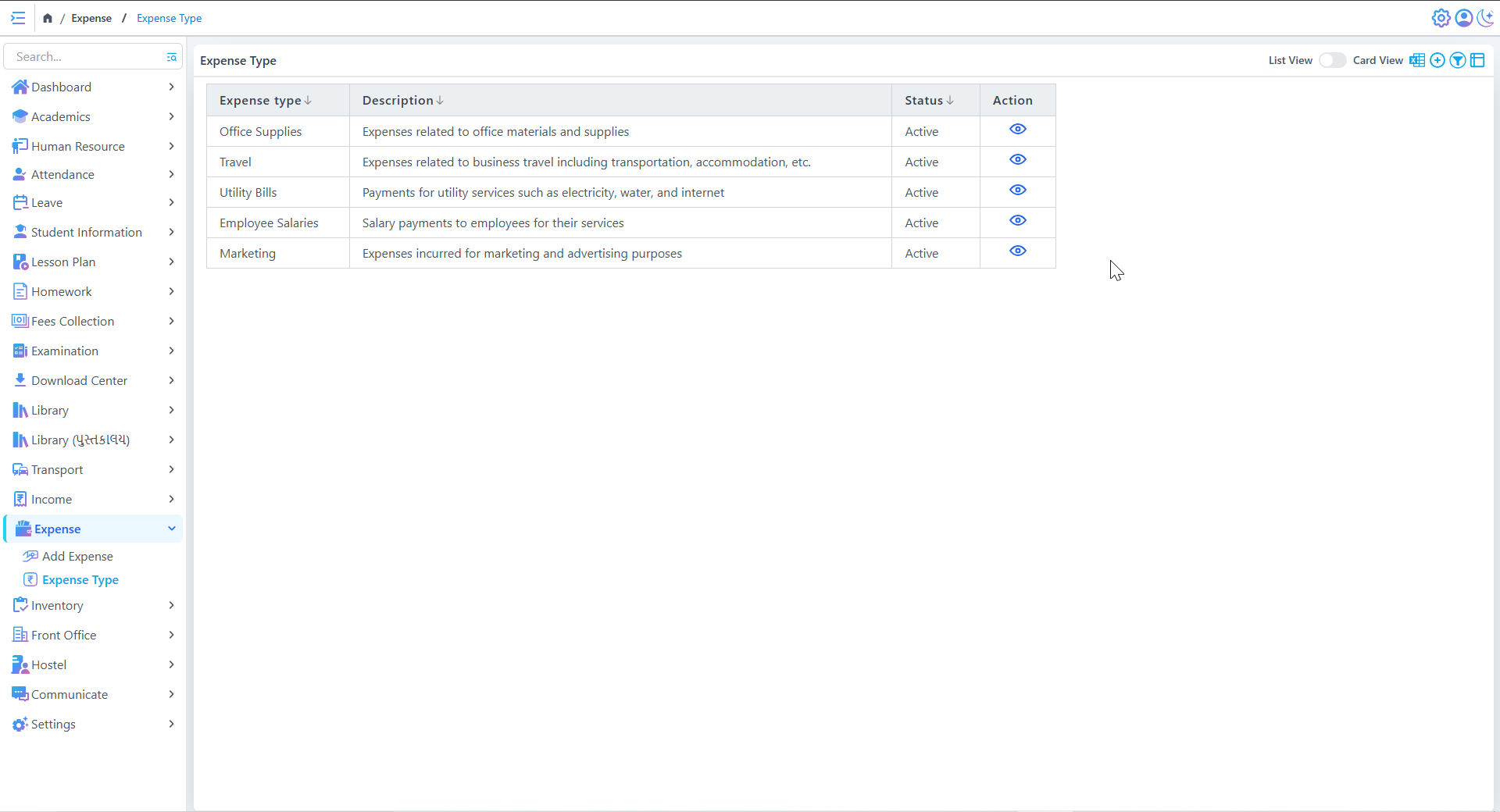This screenshot has height=812, width=1500.
Task: Open the user profile icon
Action: point(1463,18)
